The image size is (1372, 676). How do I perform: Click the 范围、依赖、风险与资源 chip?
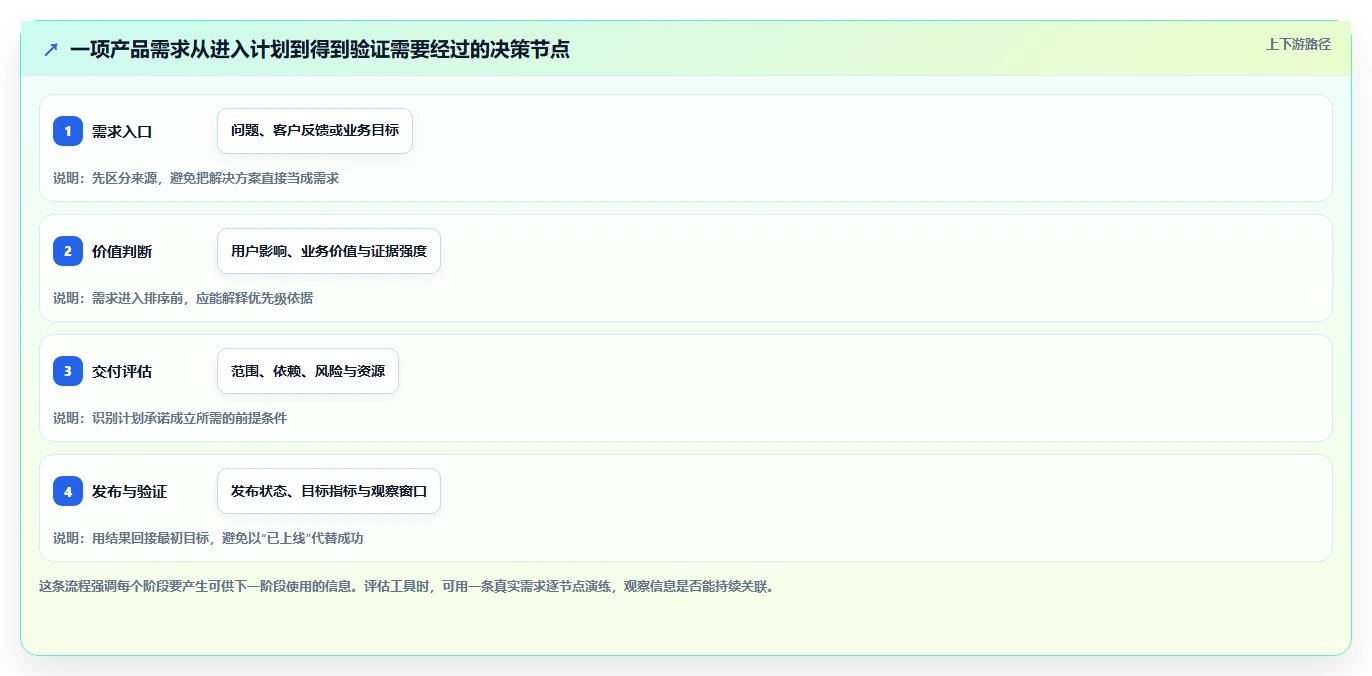point(308,371)
